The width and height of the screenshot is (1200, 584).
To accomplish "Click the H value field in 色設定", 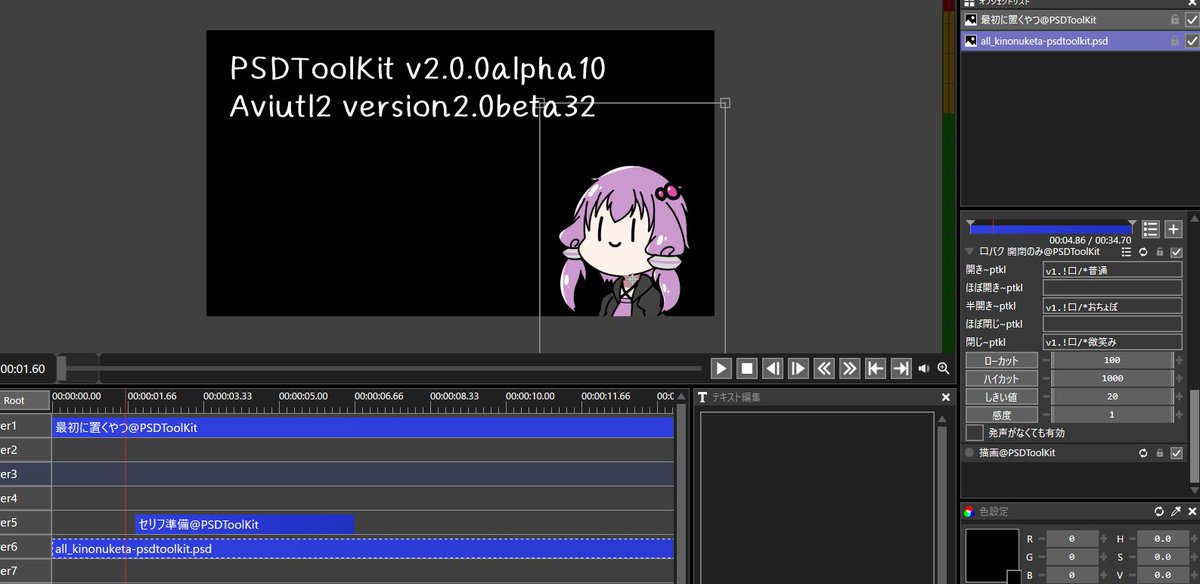I will (x=1162, y=539).
